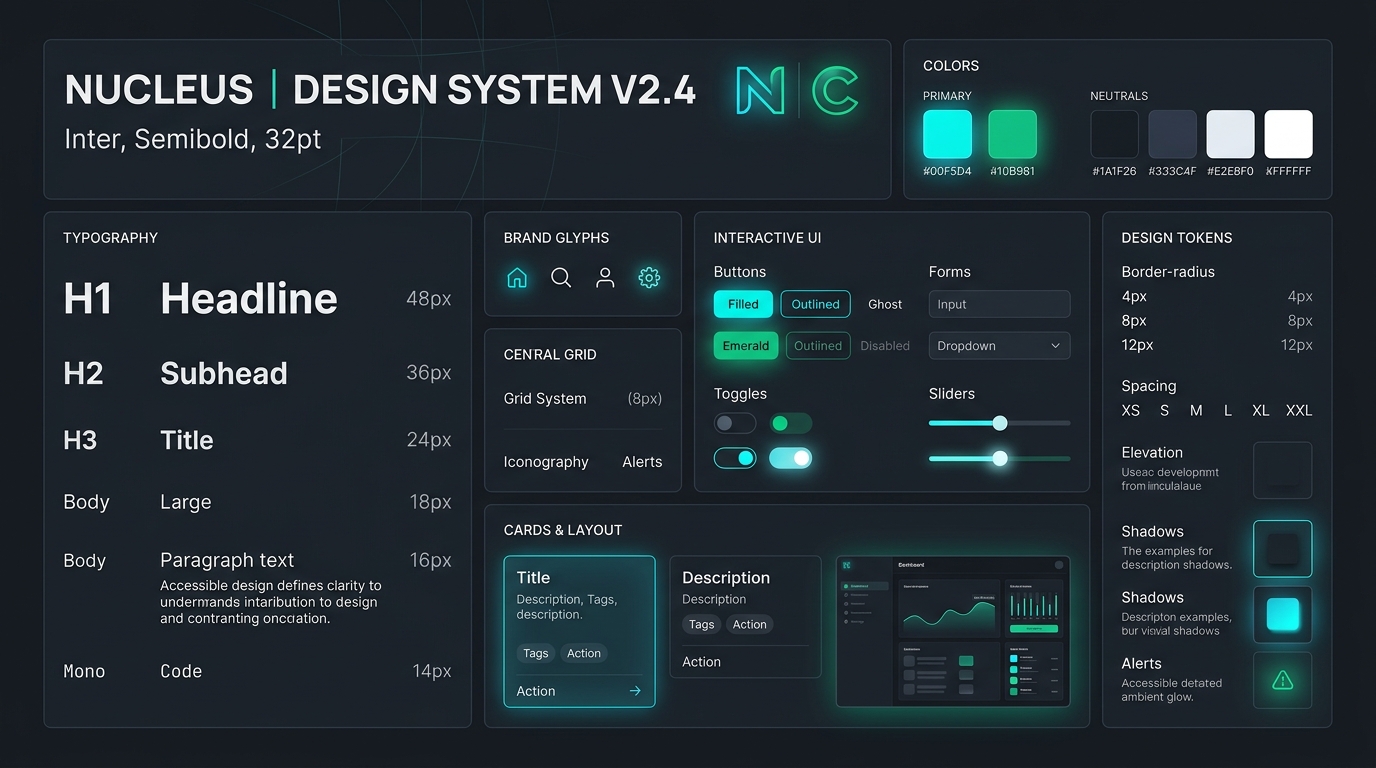Image resolution: width=1376 pixels, height=768 pixels.
Task: Click the Ghost button
Action: click(885, 304)
